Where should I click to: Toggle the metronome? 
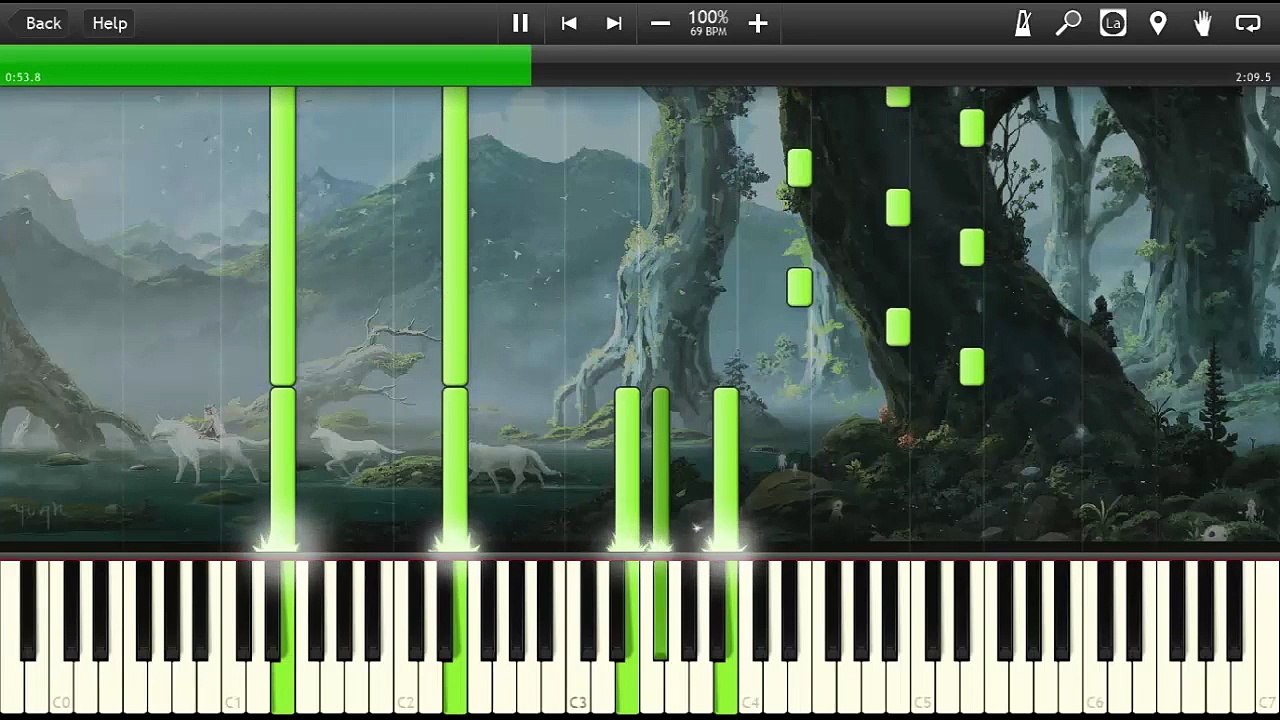[1023, 23]
